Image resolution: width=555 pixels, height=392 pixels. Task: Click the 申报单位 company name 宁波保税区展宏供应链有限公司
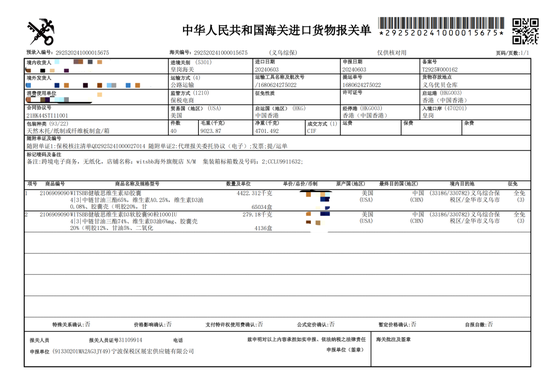tap(153, 352)
